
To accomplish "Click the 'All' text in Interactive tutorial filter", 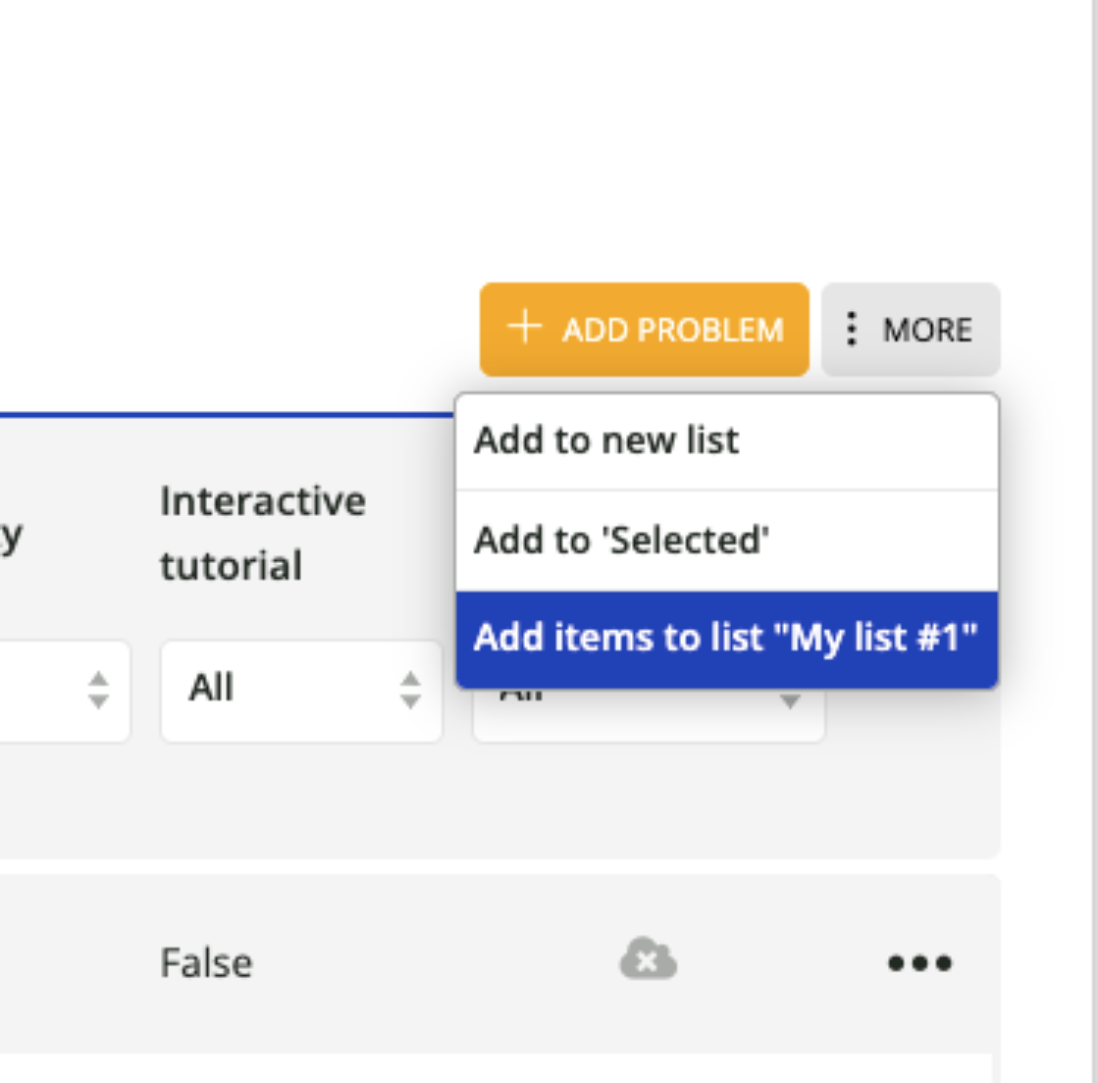I will point(211,687).
